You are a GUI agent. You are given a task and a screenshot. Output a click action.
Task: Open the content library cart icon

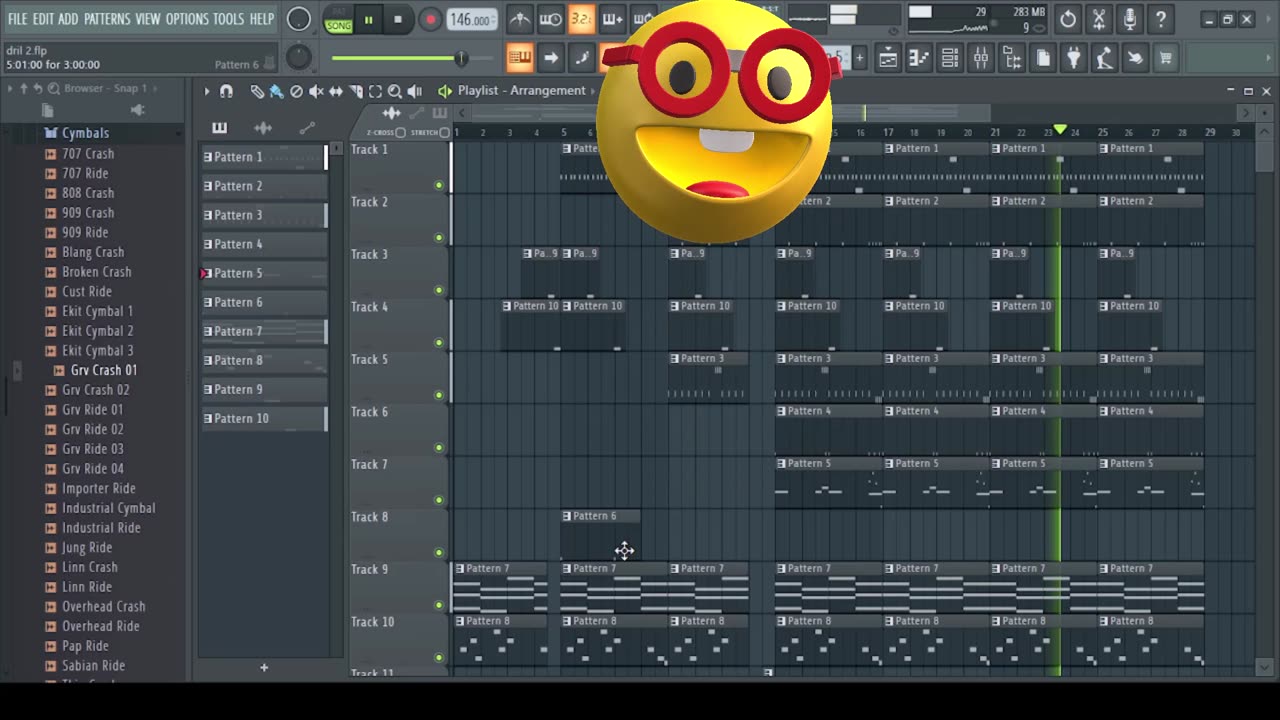pyautogui.click(x=1166, y=59)
